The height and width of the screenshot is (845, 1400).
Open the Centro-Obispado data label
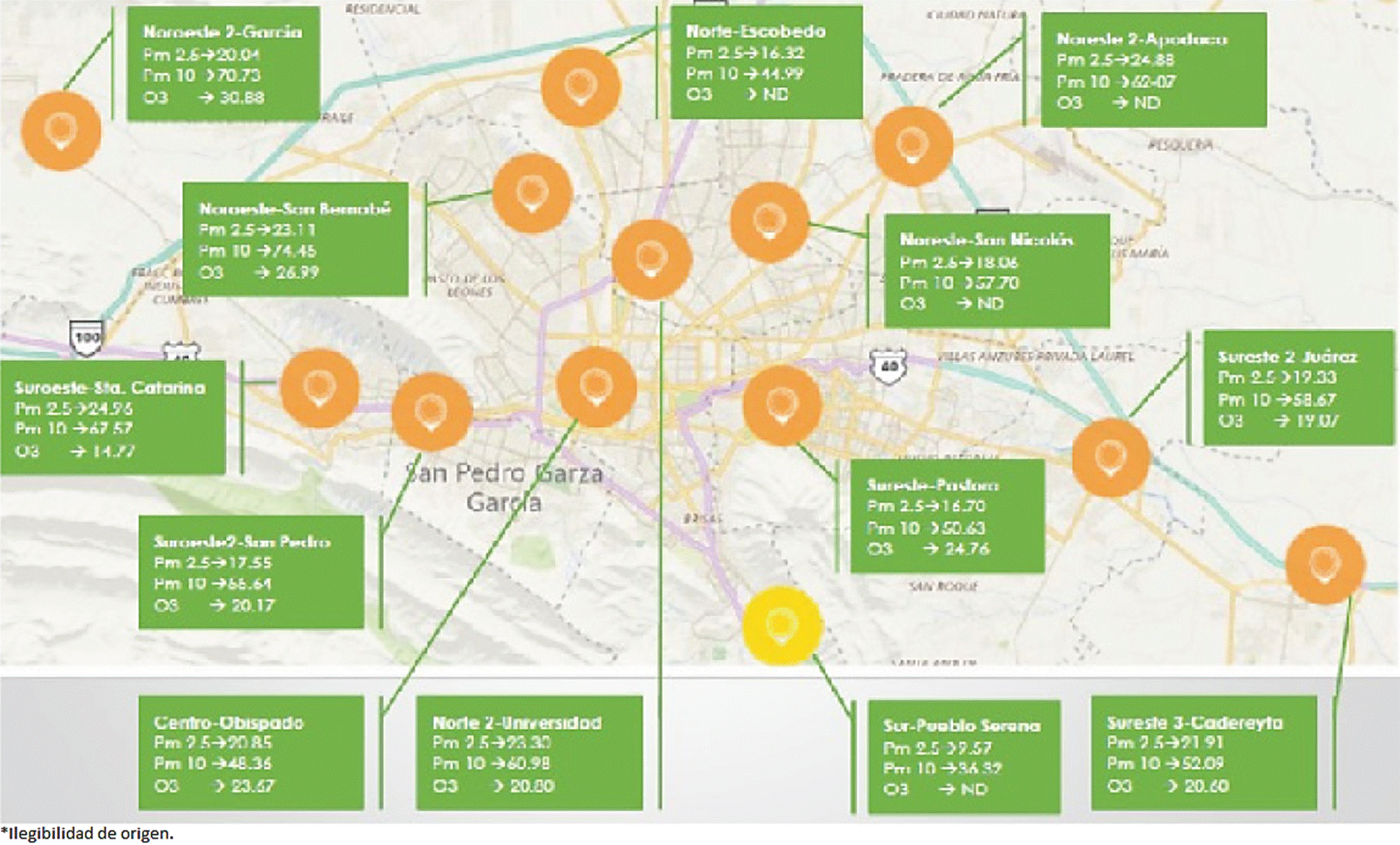click(251, 753)
